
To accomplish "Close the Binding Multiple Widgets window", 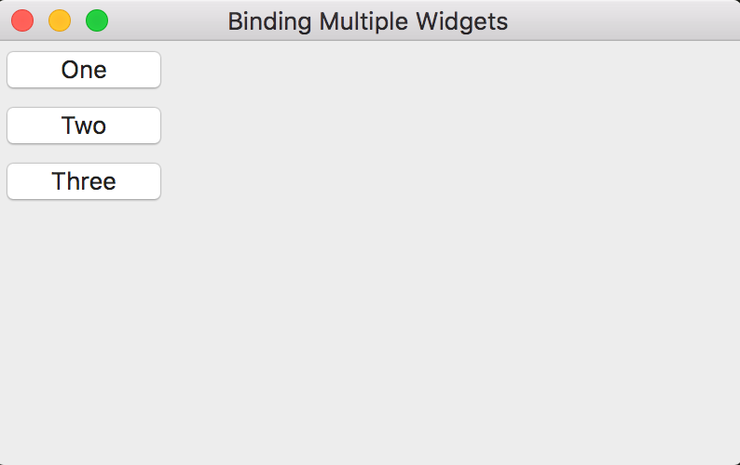I will point(22,20).
